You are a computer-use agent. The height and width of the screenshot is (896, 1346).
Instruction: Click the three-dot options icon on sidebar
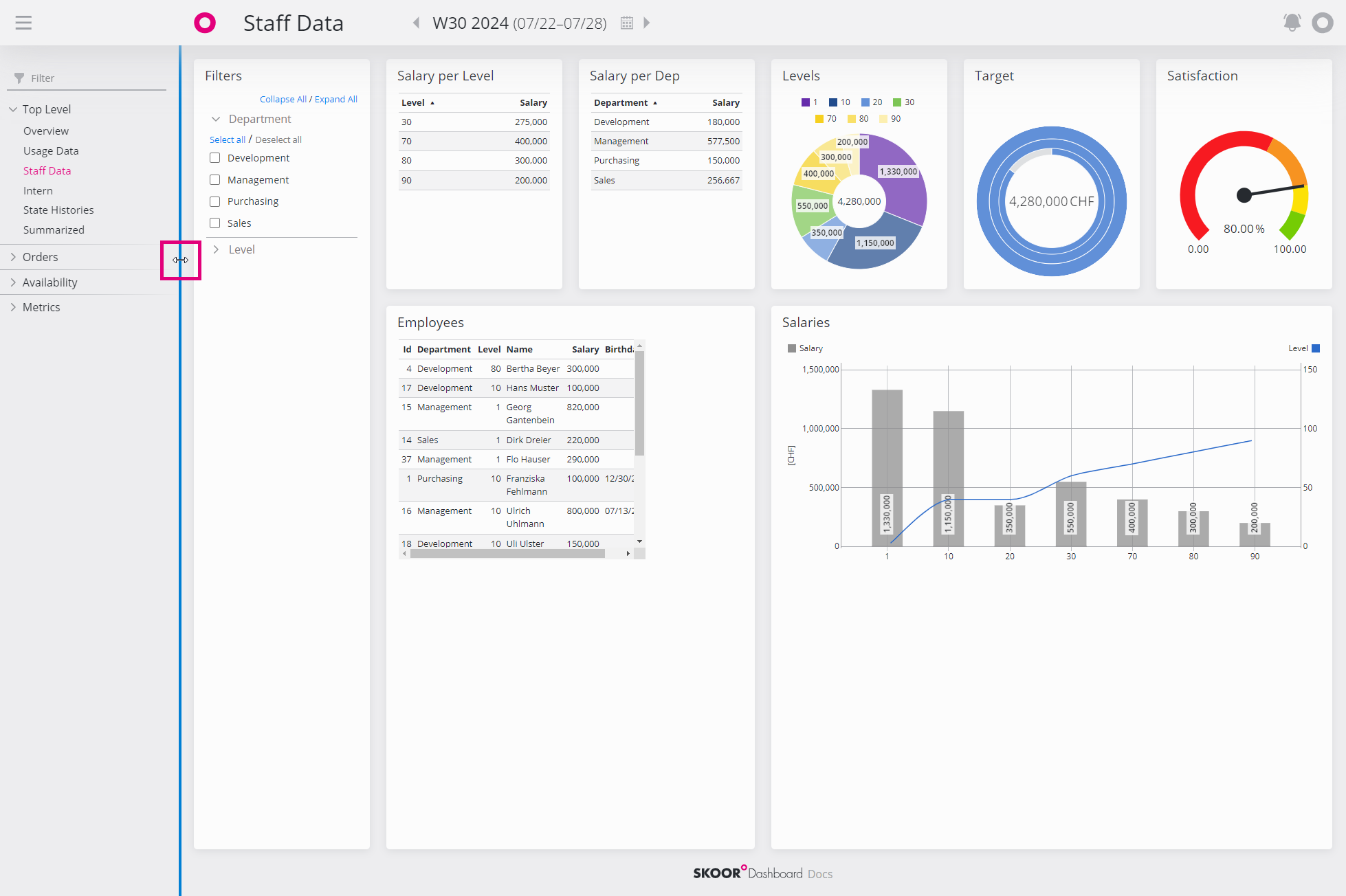coord(179,260)
